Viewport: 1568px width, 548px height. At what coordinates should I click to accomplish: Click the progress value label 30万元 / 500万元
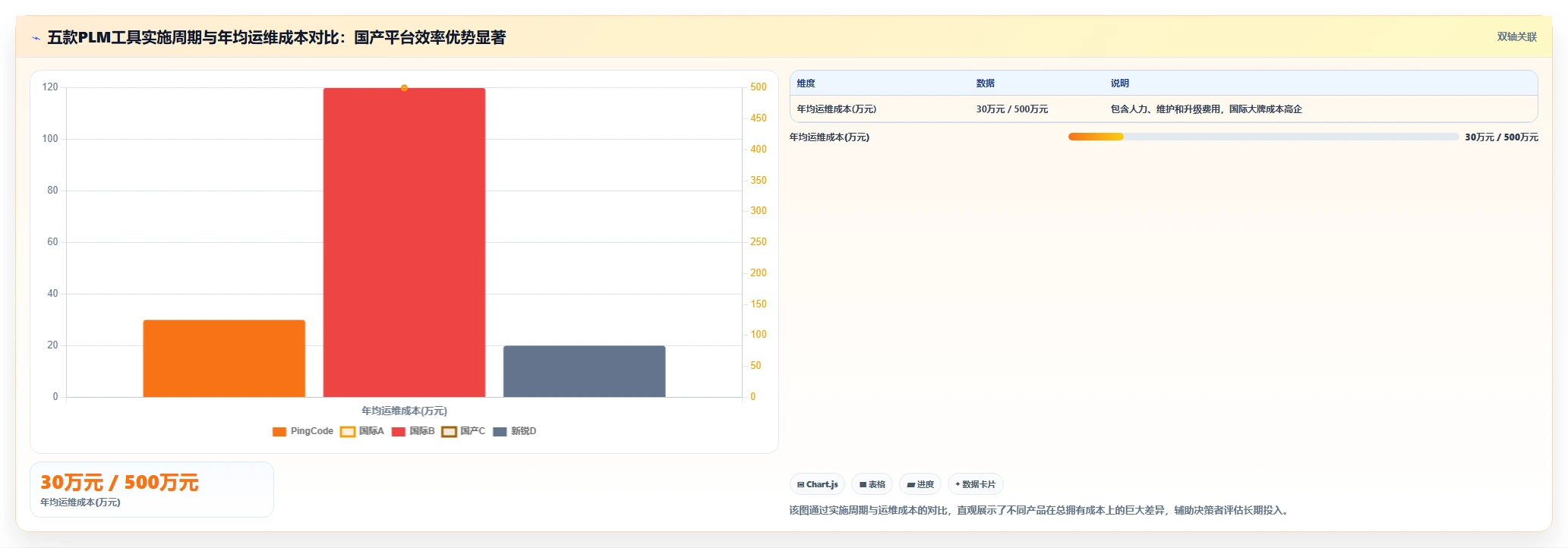click(1501, 137)
